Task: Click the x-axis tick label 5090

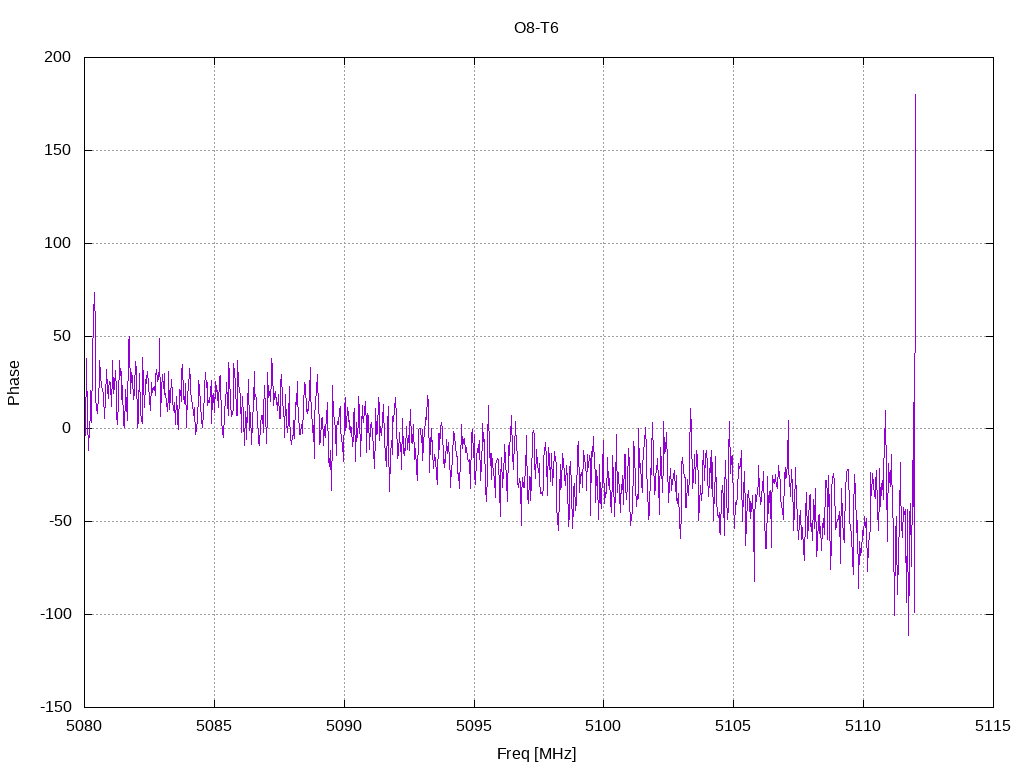Action: point(344,726)
